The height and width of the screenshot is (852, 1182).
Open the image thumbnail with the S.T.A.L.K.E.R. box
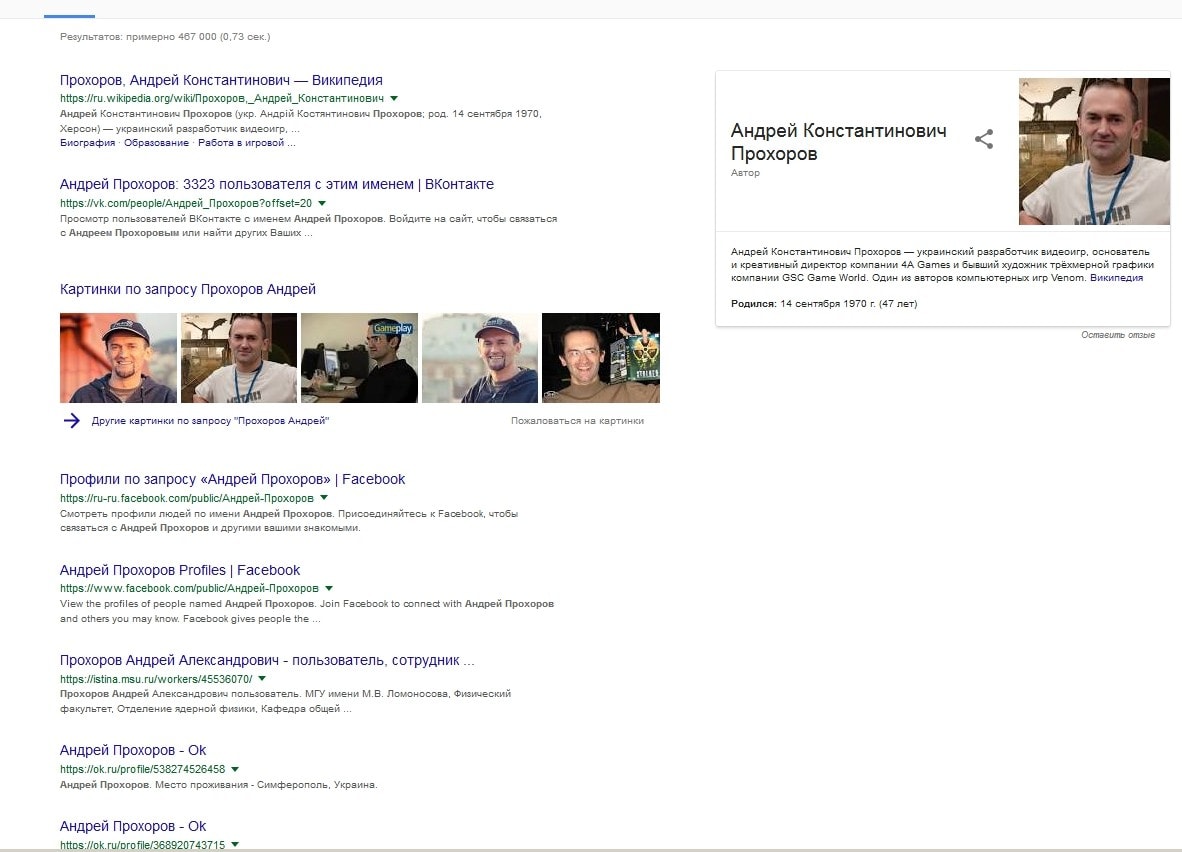point(601,357)
